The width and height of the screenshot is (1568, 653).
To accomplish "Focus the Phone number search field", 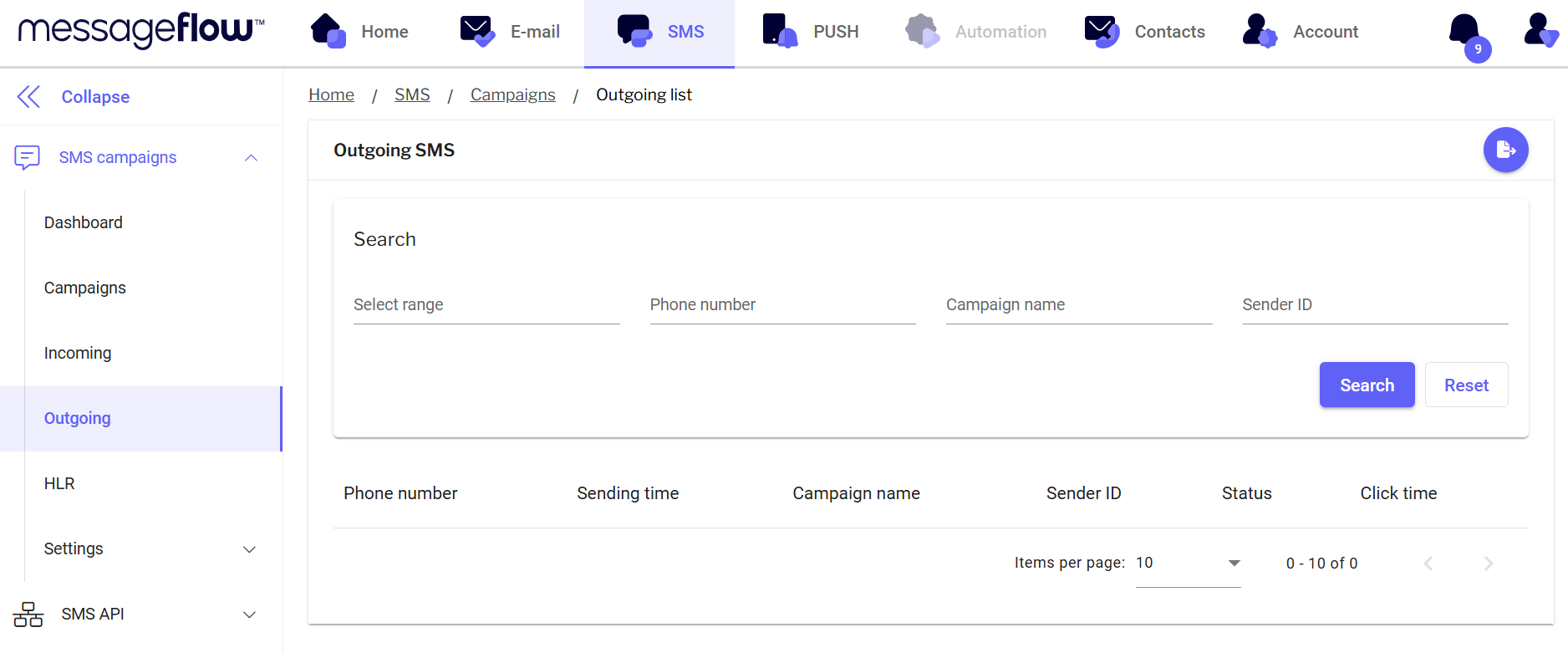I will [x=782, y=305].
